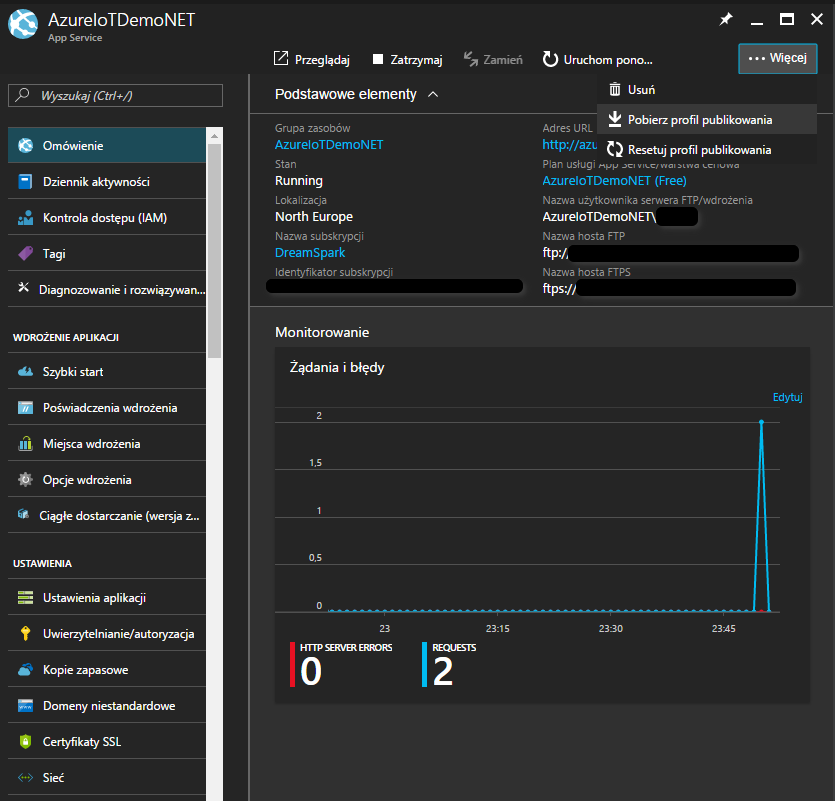835x801 pixels.
Task: Click the Omówienie globe icon
Action: click(x=26, y=145)
